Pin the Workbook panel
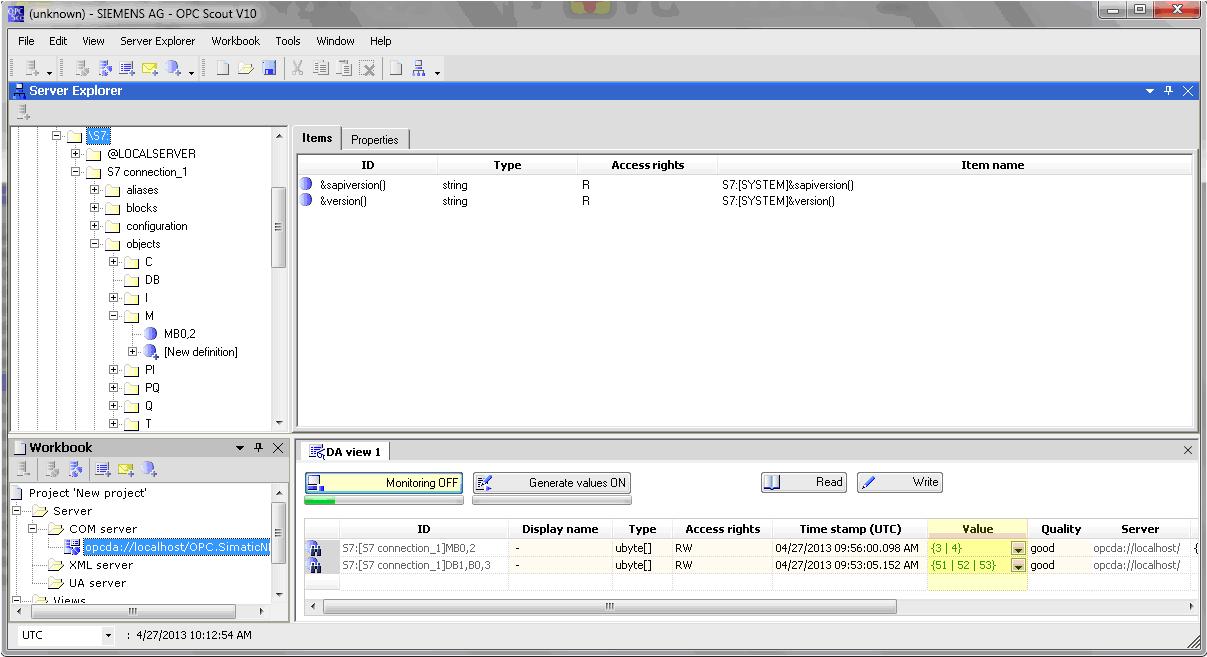The height and width of the screenshot is (657, 1207). click(258, 448)
